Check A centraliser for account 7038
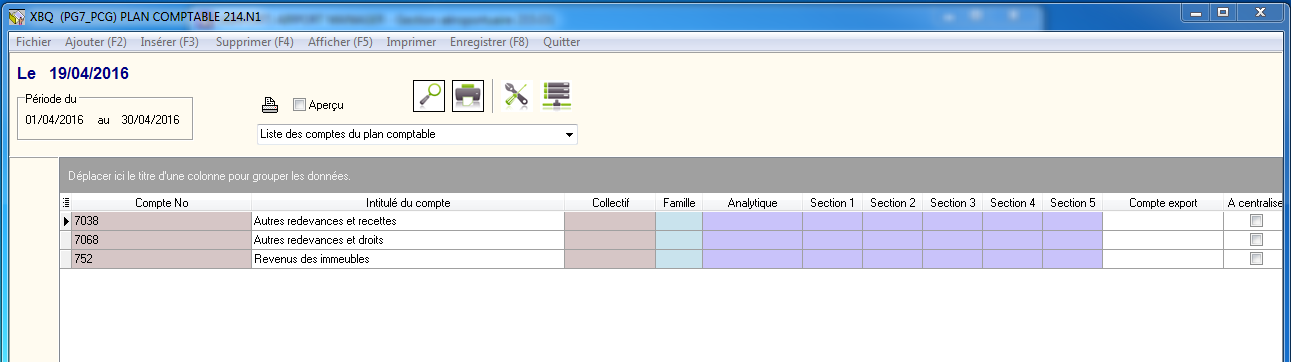Screen dimensions: 1291x362 click(1257, 221)
